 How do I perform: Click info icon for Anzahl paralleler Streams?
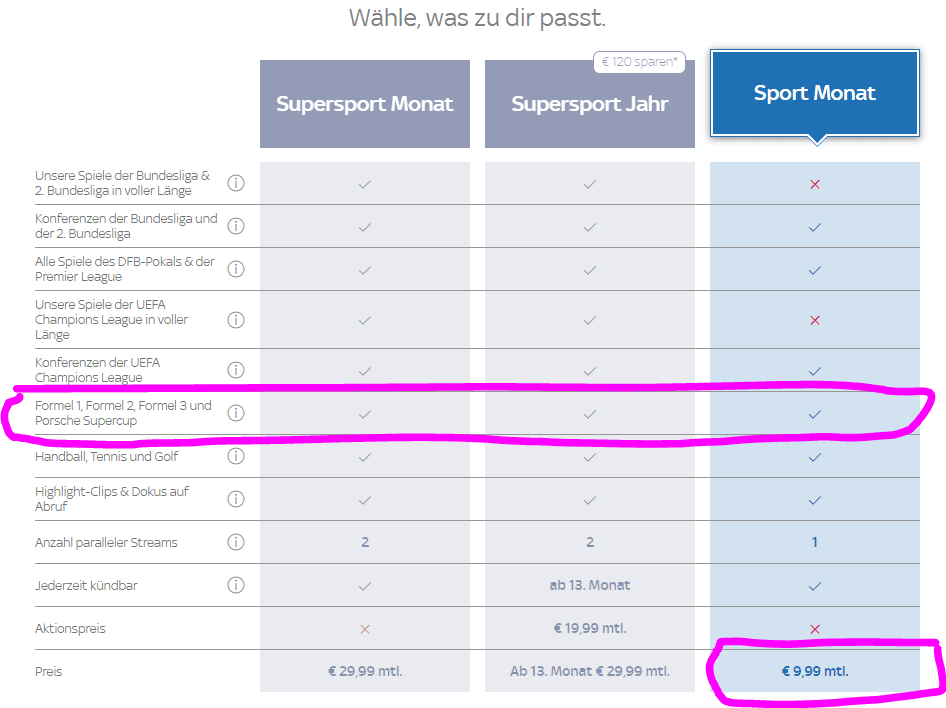point(236,542)
